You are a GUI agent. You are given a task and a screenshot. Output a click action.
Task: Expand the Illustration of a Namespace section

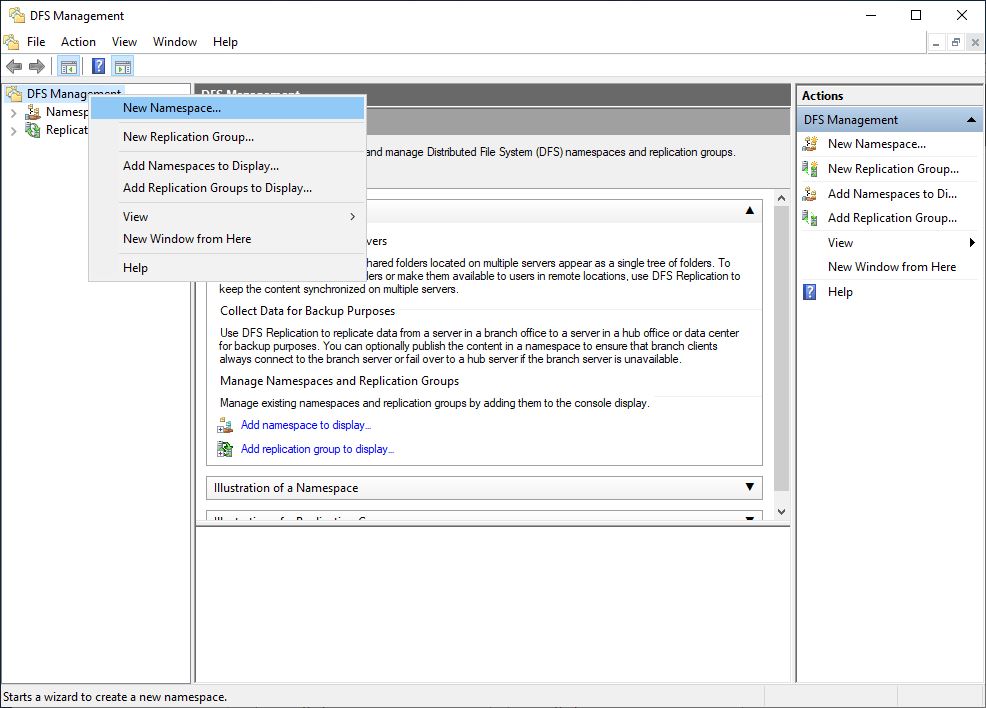click(750, 487)
